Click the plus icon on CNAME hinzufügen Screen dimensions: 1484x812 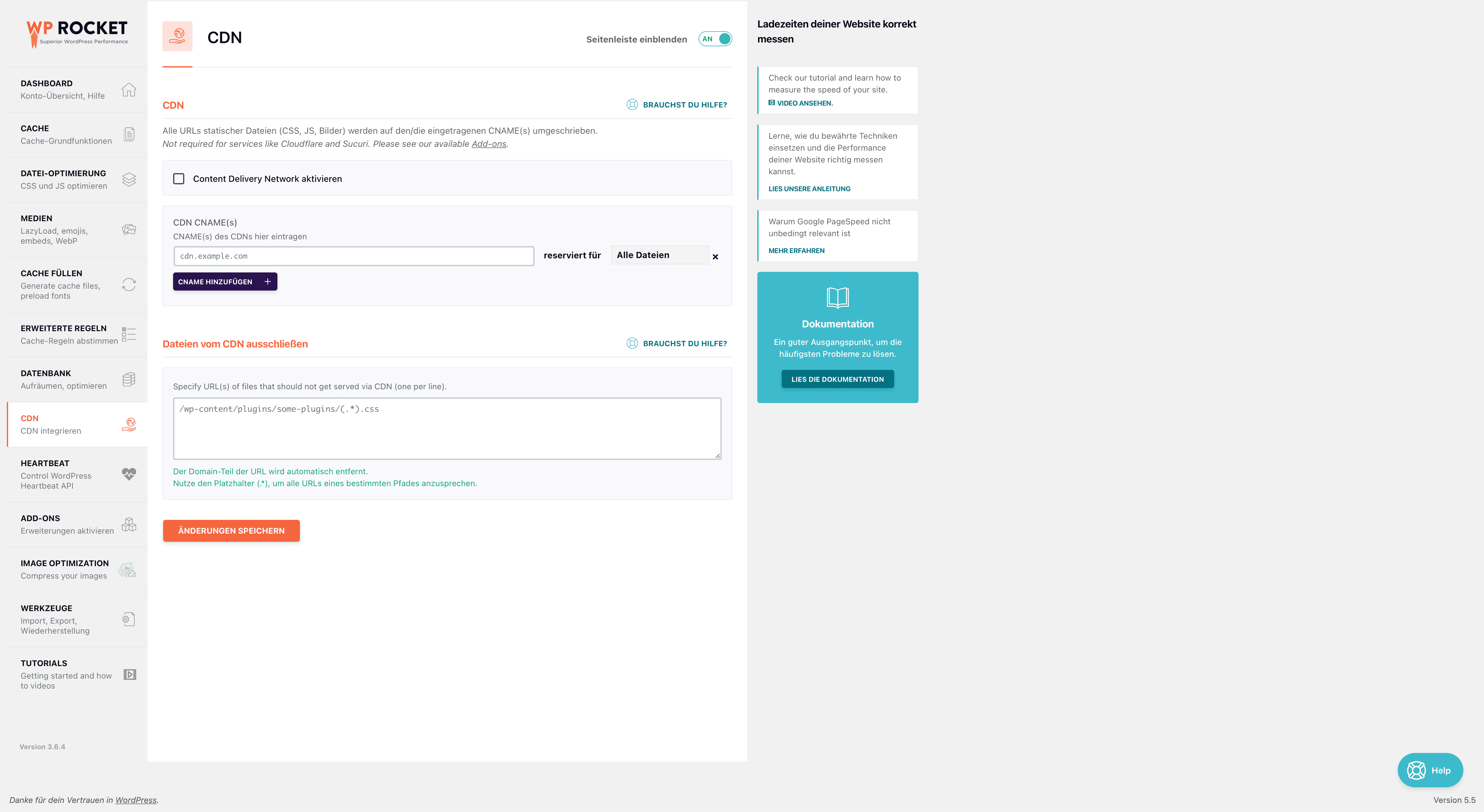tap(267, 281)
